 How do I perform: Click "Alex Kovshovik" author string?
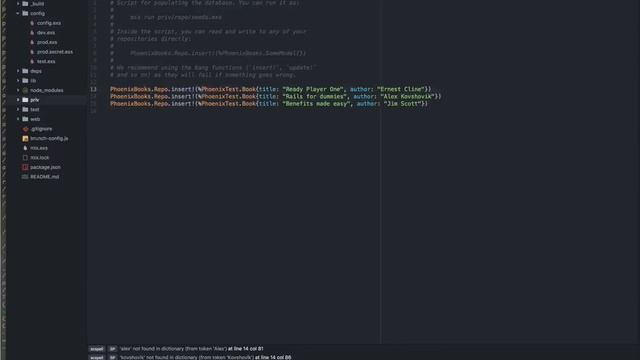(x=407, y=97)
